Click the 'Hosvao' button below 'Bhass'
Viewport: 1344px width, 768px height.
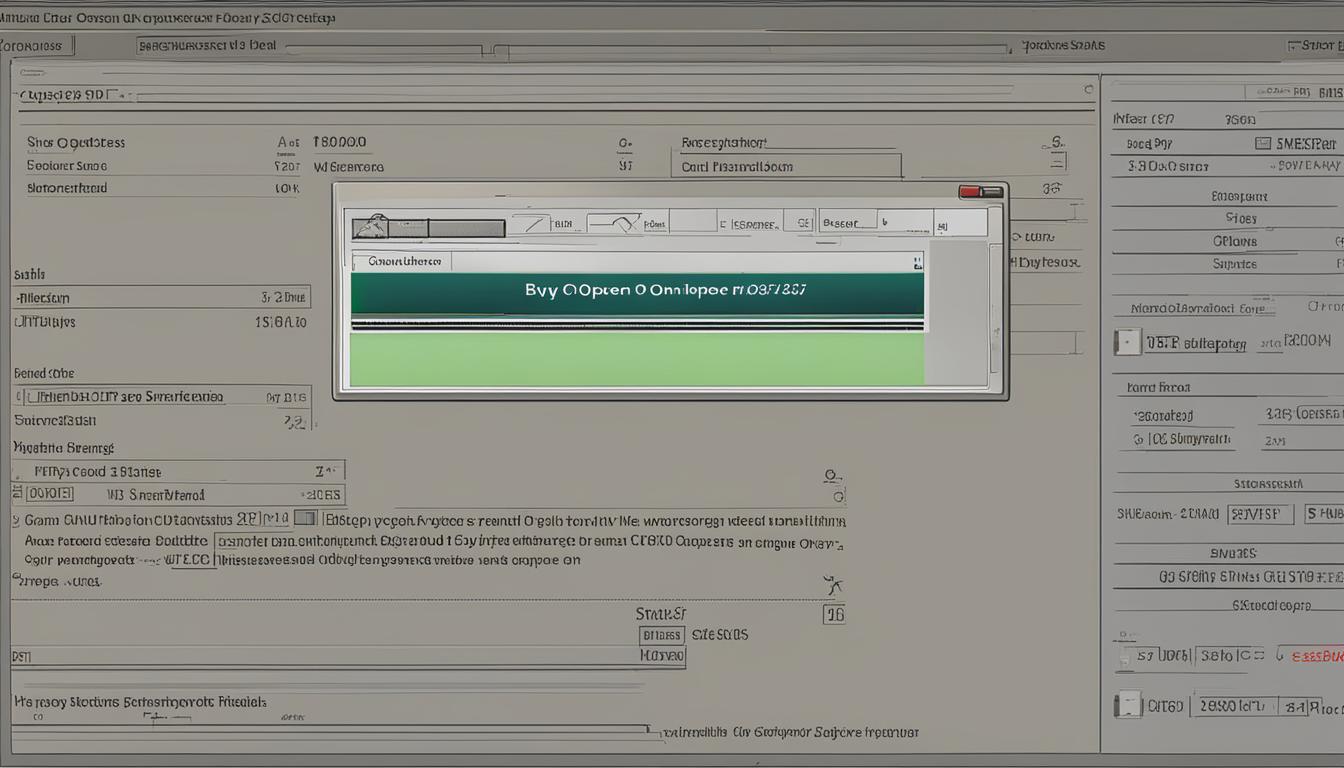point(662,656)
